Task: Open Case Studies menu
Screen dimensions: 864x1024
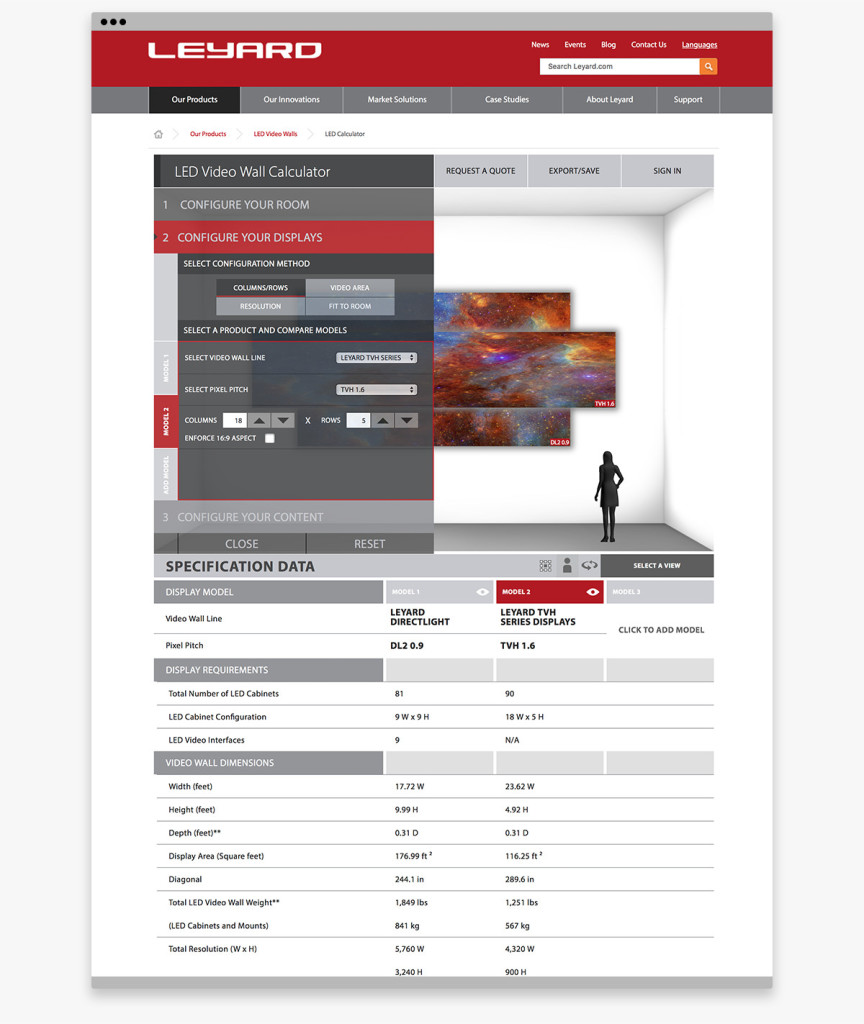Action: click(507, 100)
